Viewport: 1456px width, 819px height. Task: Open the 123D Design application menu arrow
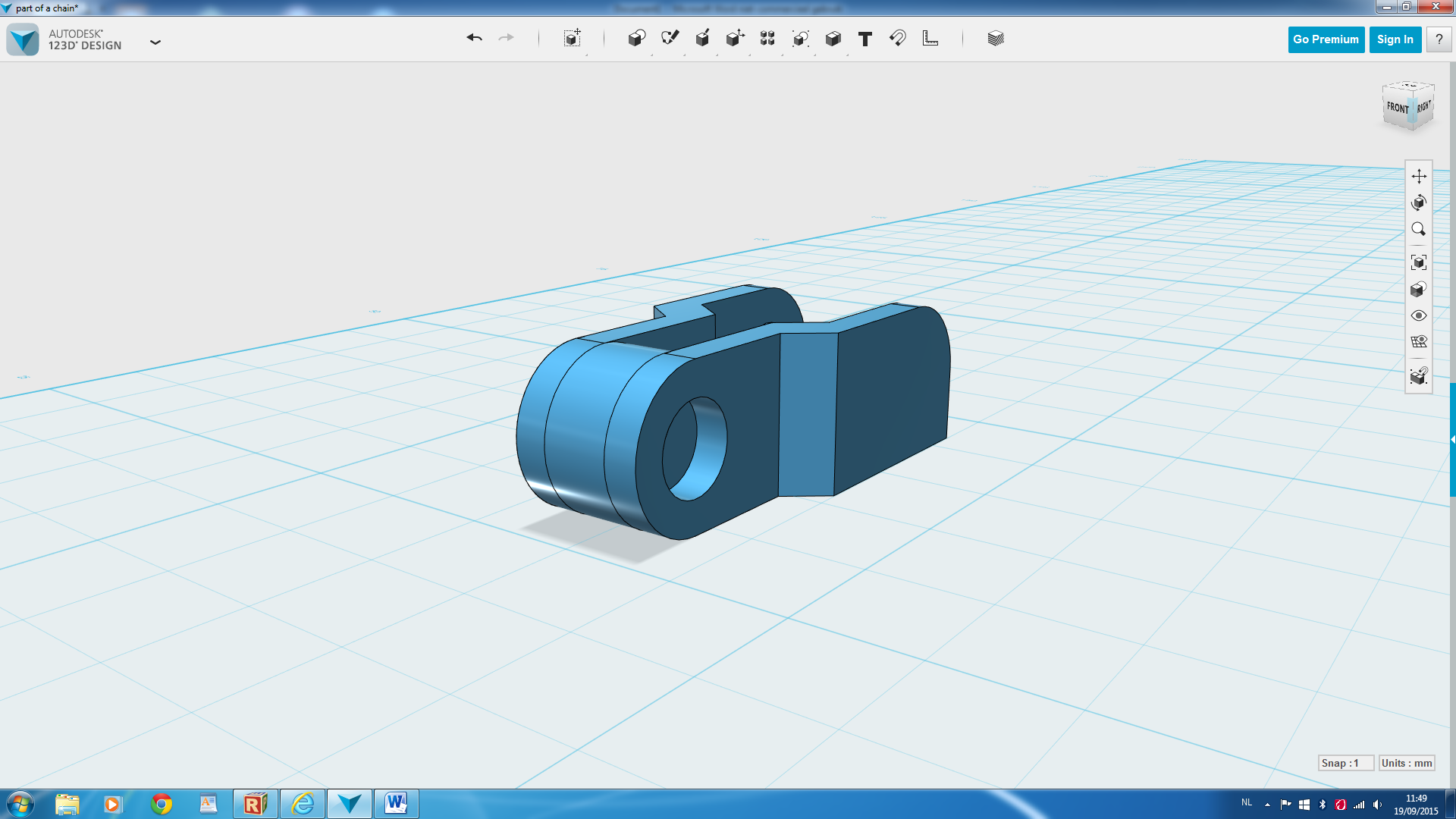tap(155, 42)
